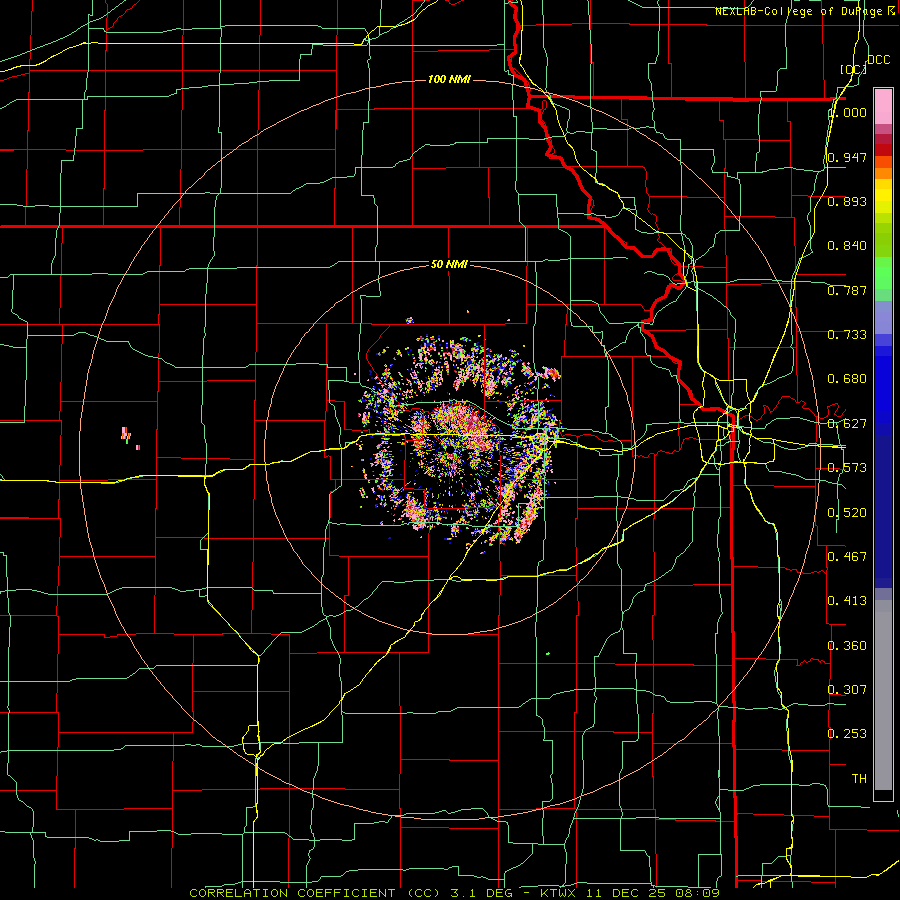Click the TH threshold label in legend

[x=859, y=779]
